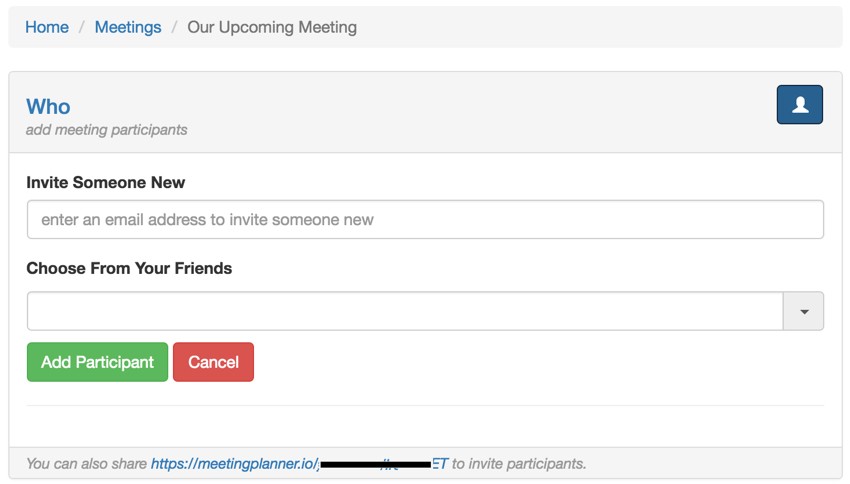Focus the invite email address field

click(425, 220)
